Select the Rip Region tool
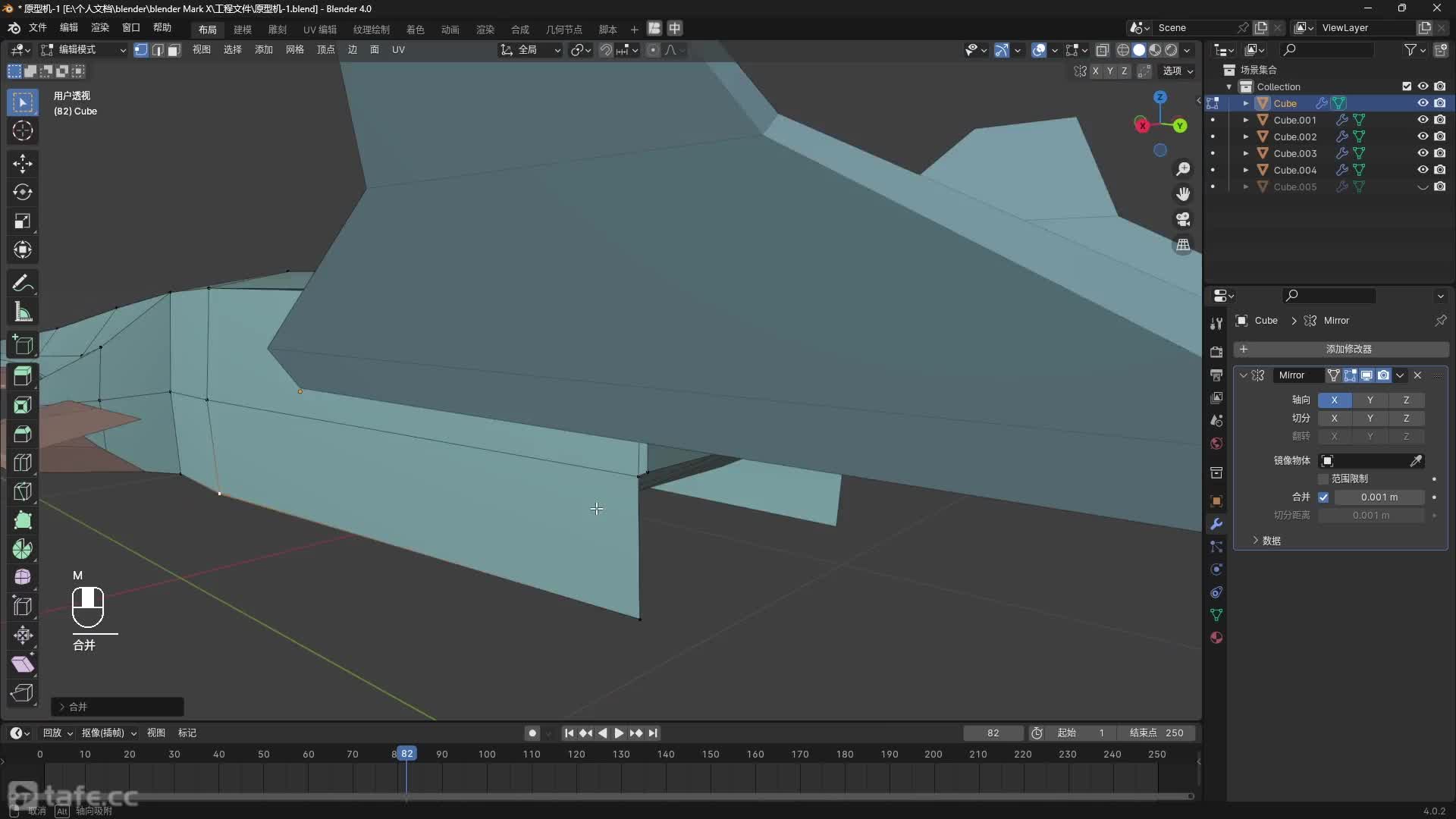Screen dimensions: 1456x819 (x=22, y=694)
